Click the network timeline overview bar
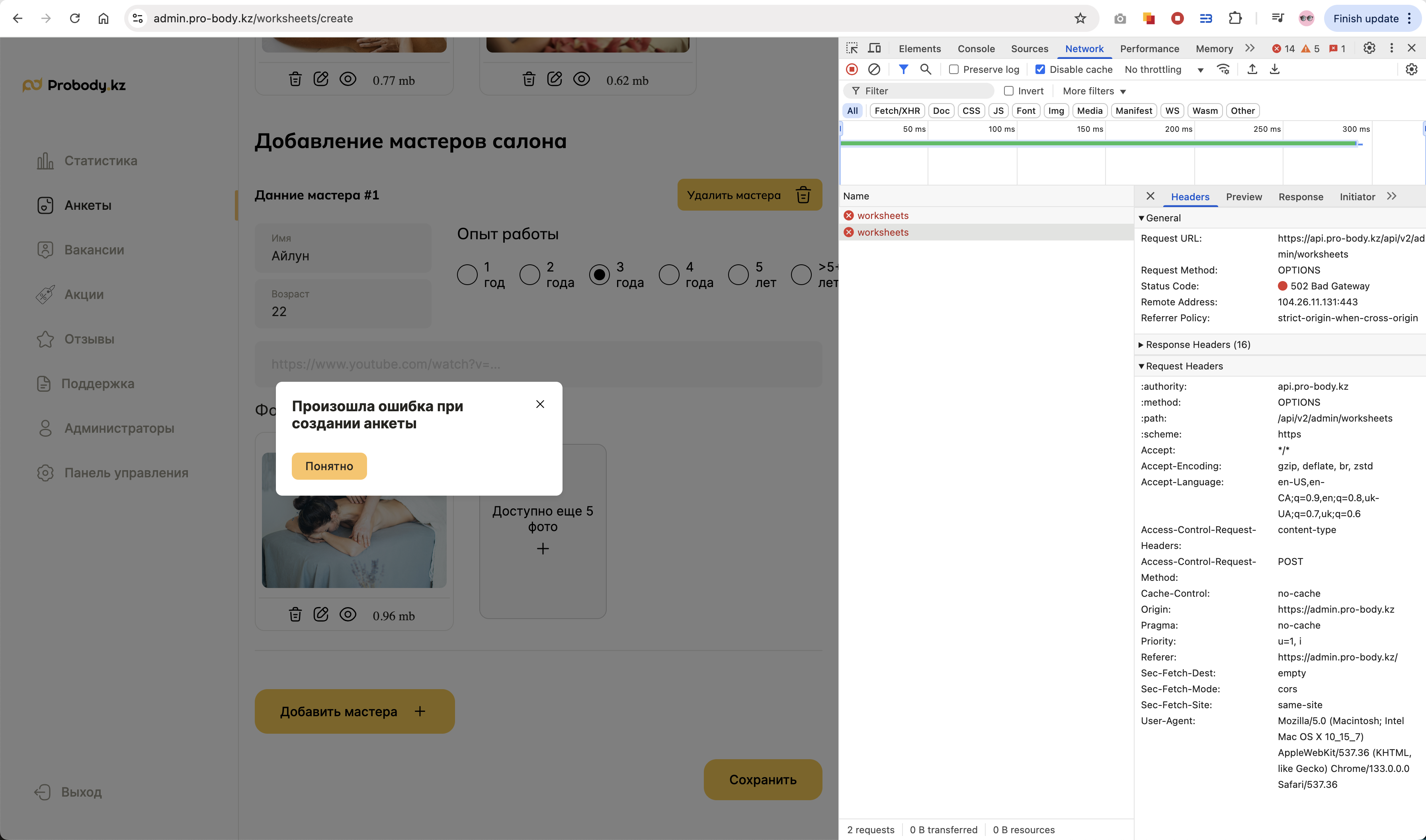This screenshot has height=840, width=1426. point(1098,144)
